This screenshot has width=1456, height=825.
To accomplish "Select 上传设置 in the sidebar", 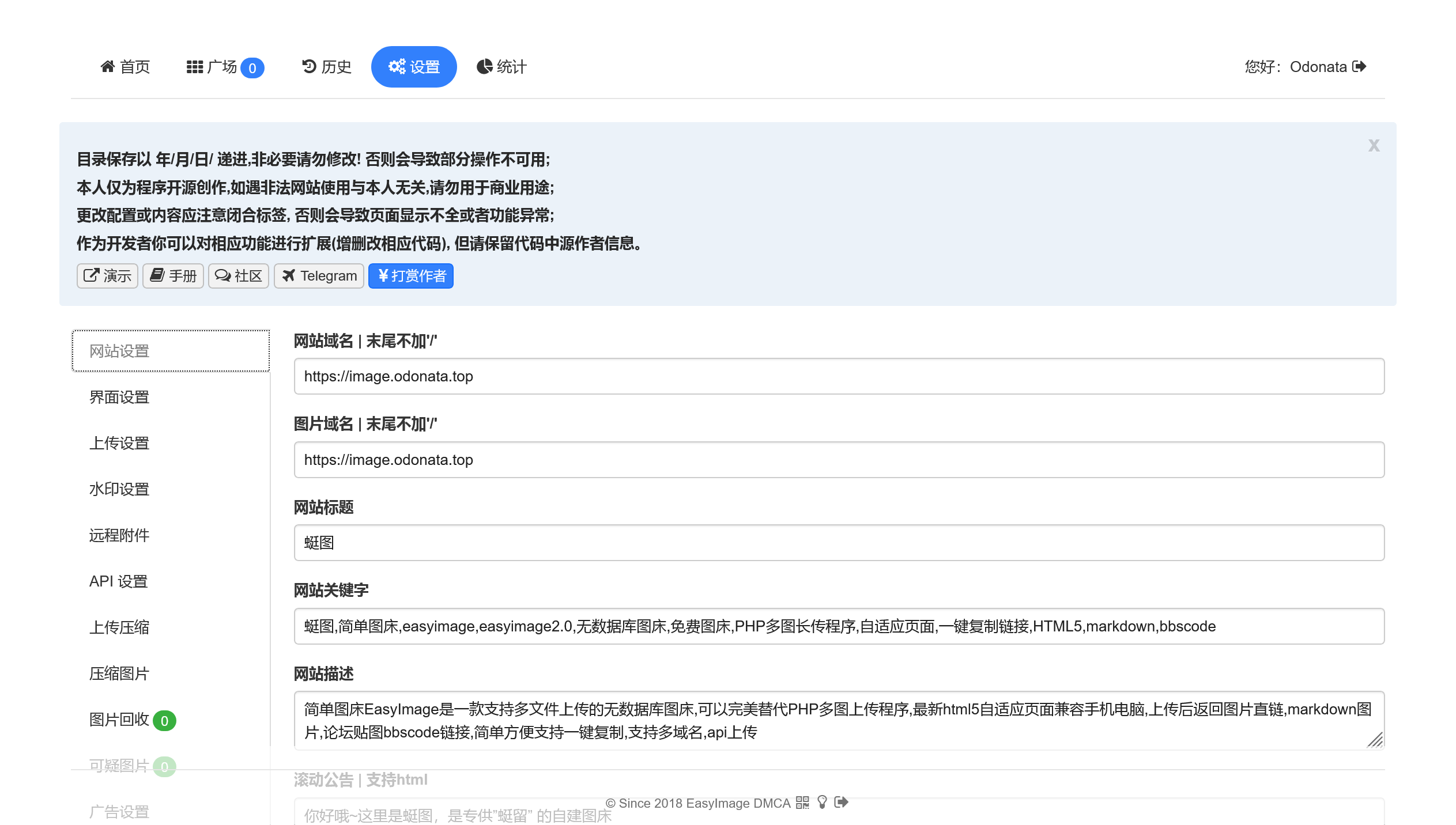I will [x=171, y=443].
